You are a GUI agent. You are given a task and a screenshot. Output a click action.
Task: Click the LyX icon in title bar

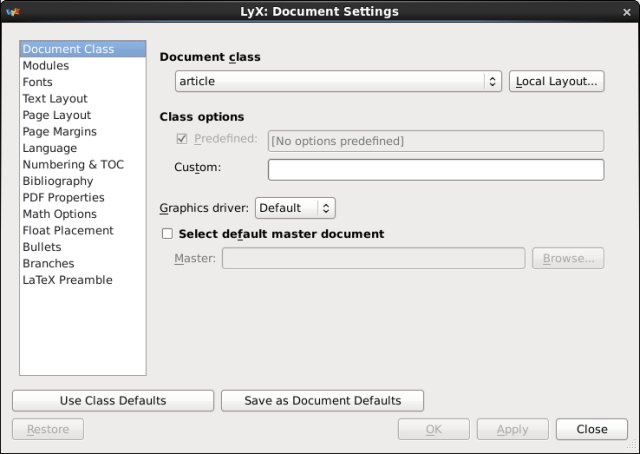13,12
